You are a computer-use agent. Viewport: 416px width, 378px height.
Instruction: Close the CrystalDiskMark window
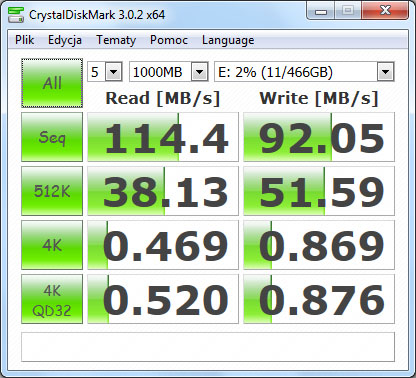(385, 11)
